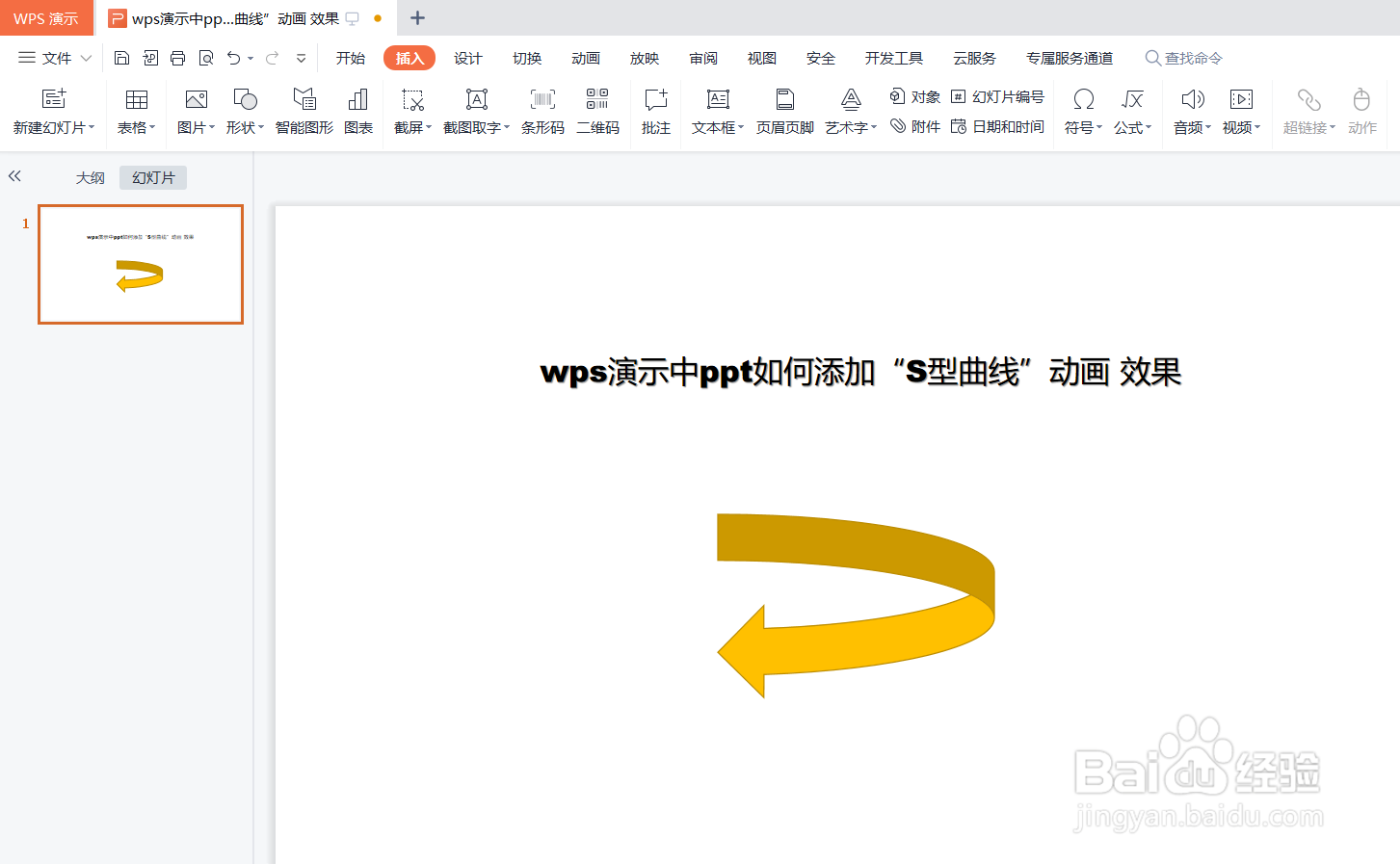Switch to the 放映 ribbon tab
Screen dimensions: 1400x864
645,58
